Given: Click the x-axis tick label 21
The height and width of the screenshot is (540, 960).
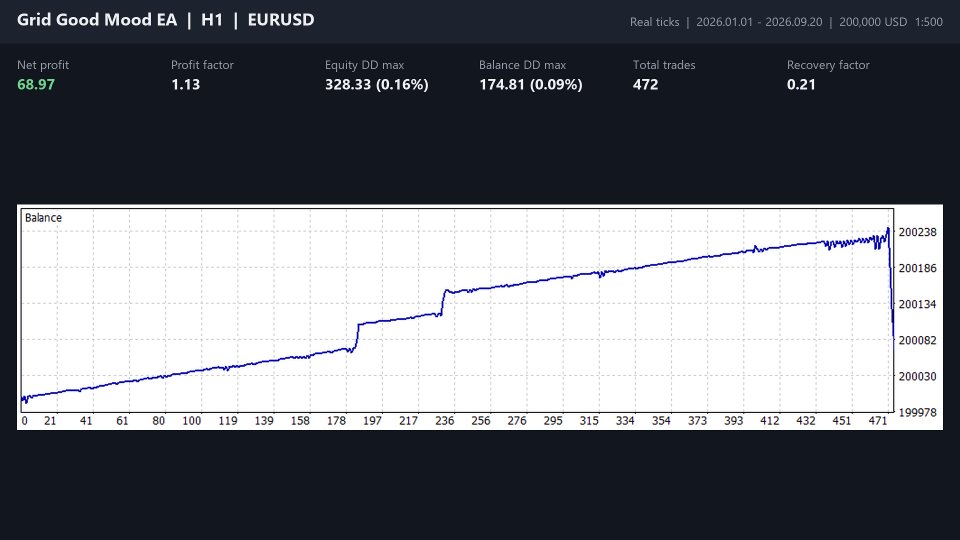Looking at the screenshot, I should [x=50, y=421].
